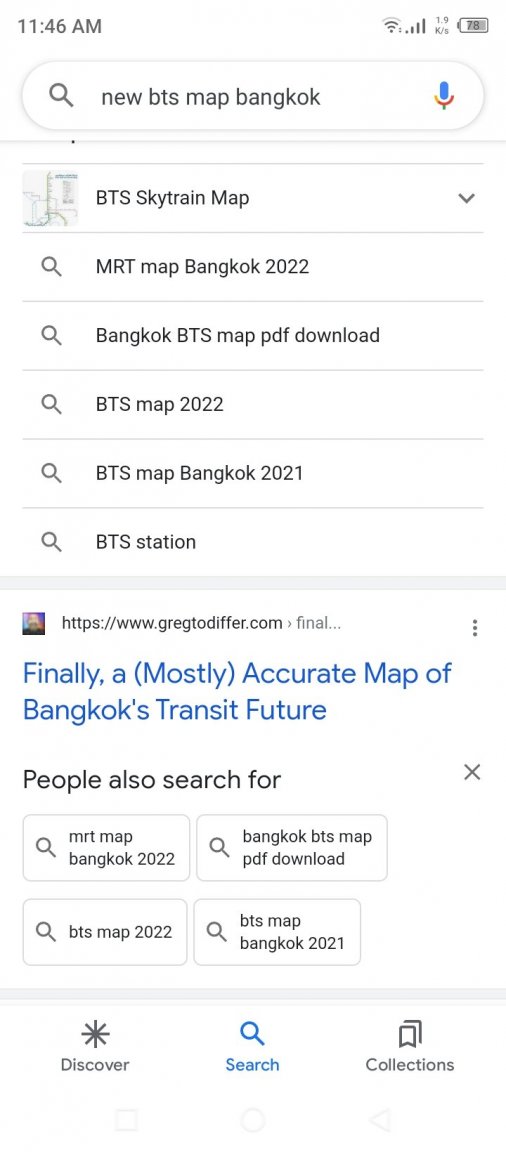Expand the BTS Skytrain Map chevron
506x1152 pixels.
coord(466,198)
